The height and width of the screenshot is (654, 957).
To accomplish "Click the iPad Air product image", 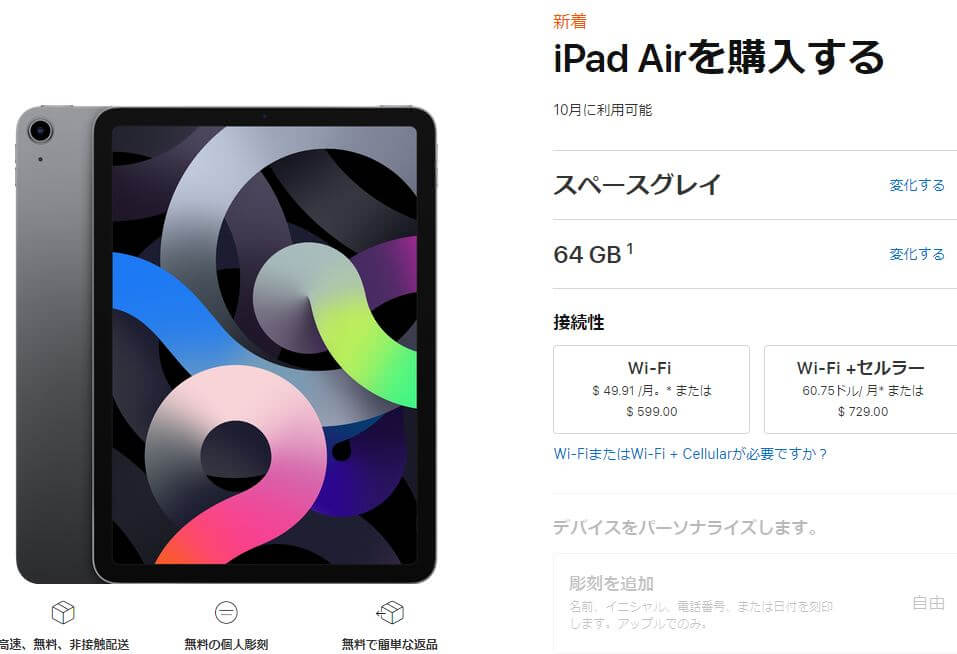I will point(226,345).
